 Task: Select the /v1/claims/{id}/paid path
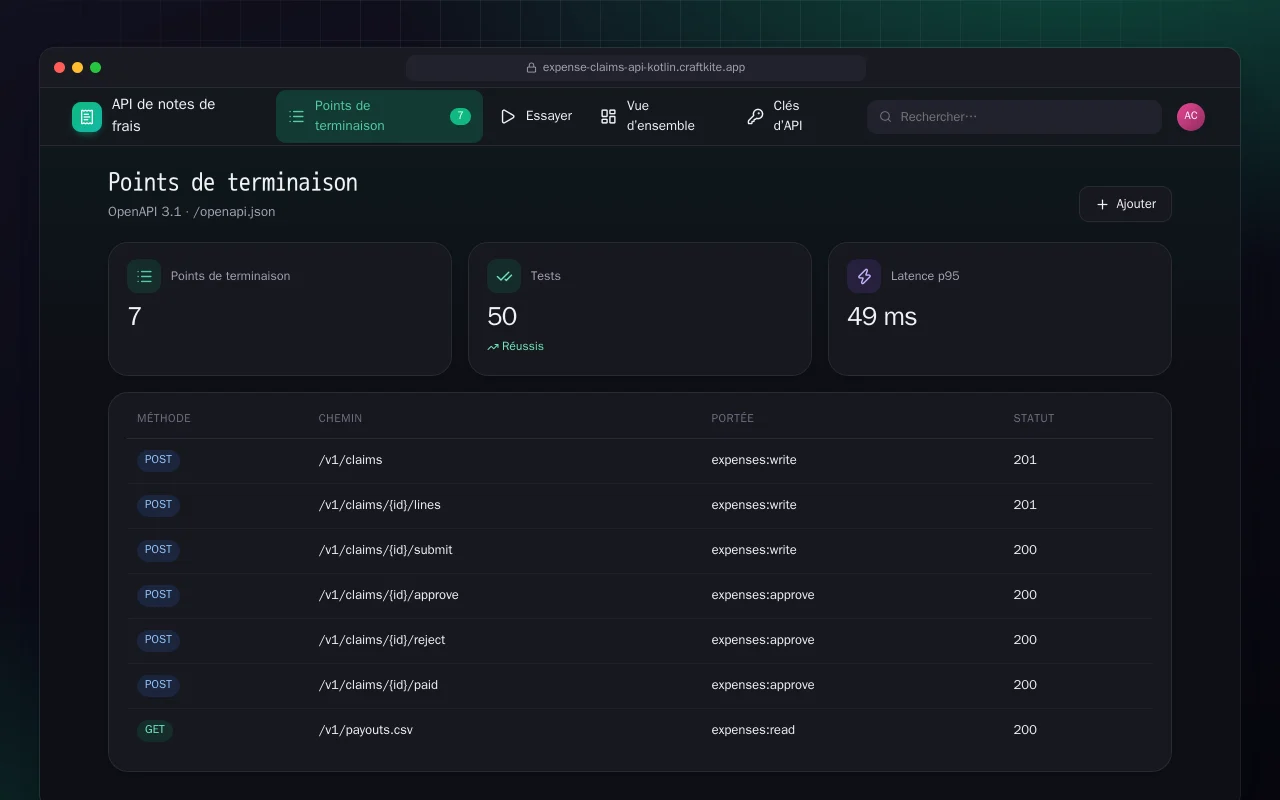pyautogui.click(x=378, y=685)
